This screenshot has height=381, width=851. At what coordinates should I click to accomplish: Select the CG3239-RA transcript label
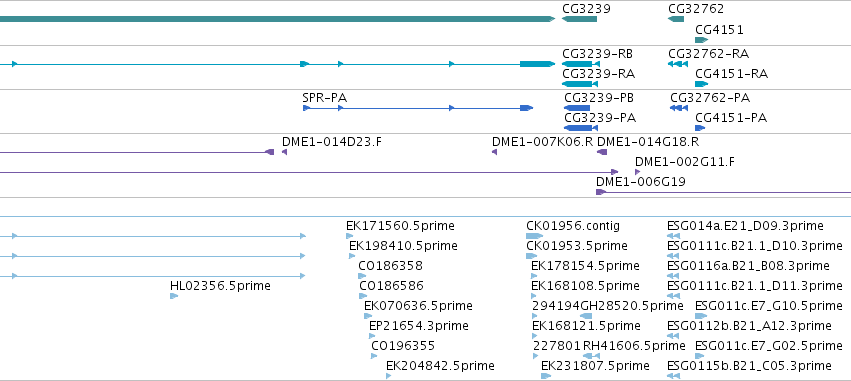(599, 73)
